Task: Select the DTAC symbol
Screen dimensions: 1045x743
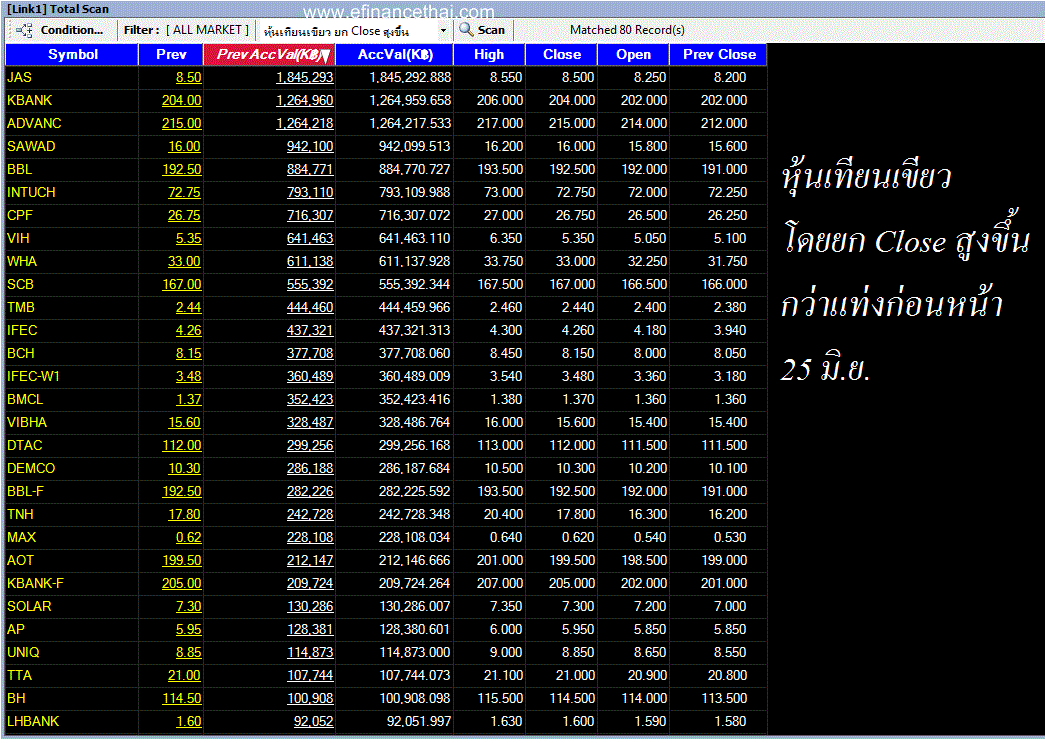Action: tap(24, 445)
